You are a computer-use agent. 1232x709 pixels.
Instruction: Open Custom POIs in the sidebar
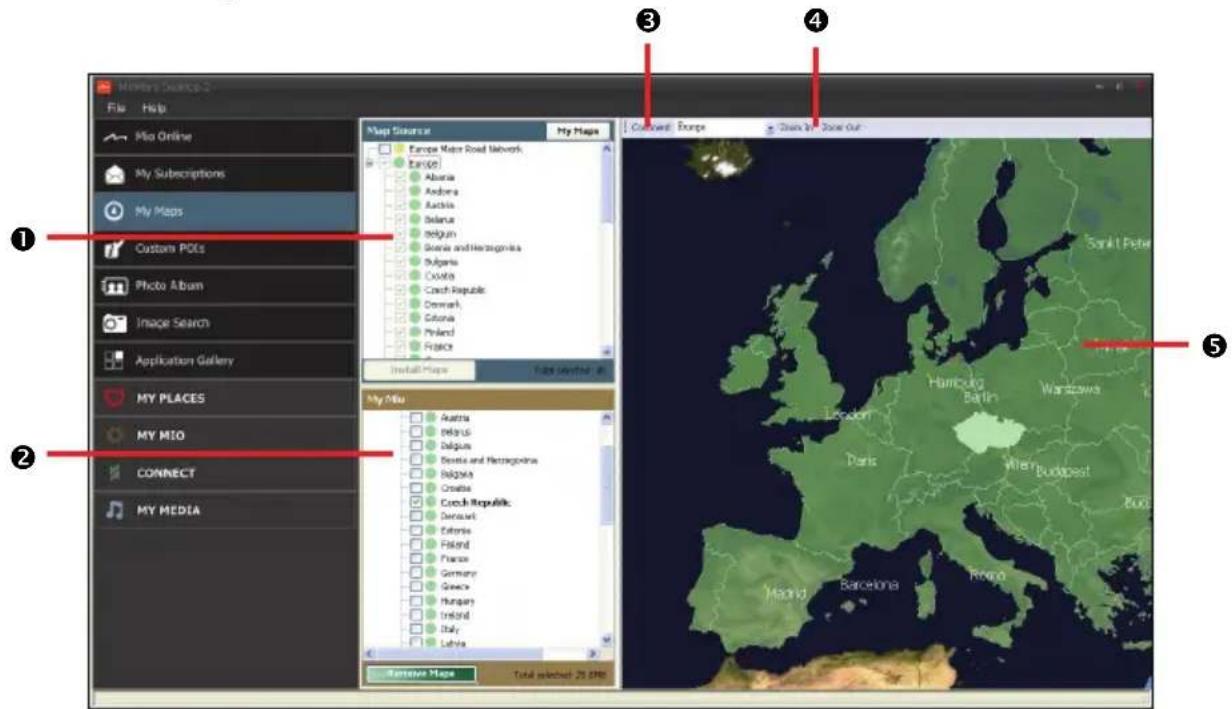click(226, 248)
